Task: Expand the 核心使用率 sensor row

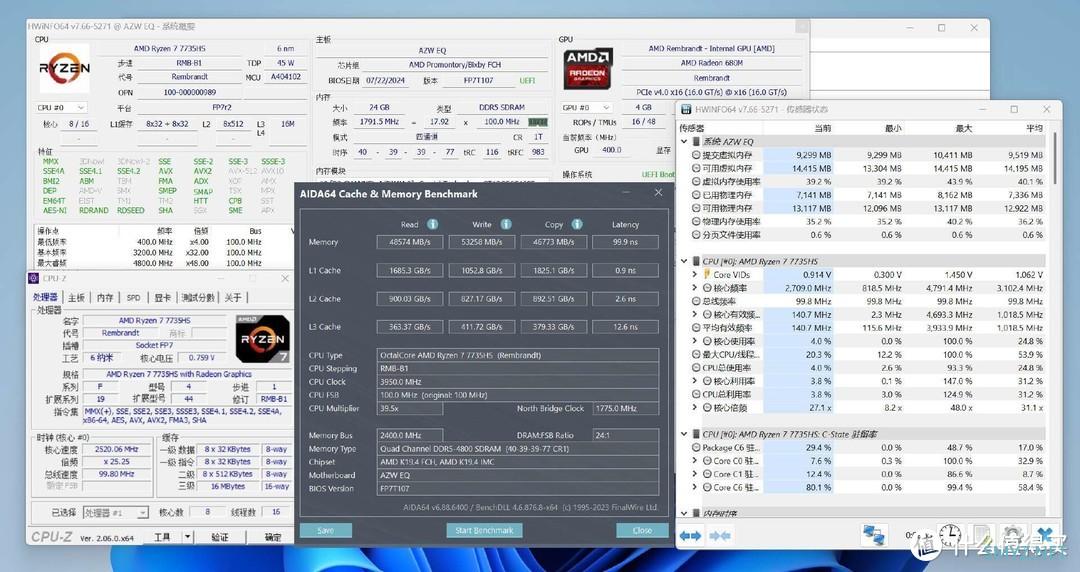Action: click(x=694, y=341)
